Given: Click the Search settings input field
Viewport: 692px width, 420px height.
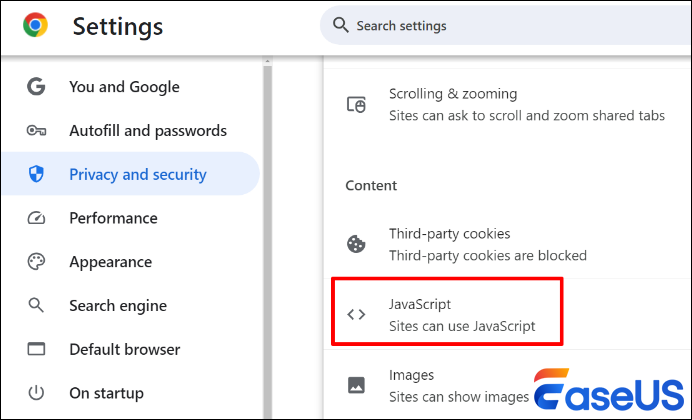Looking at the screenshot, I should tap(500, 26).
